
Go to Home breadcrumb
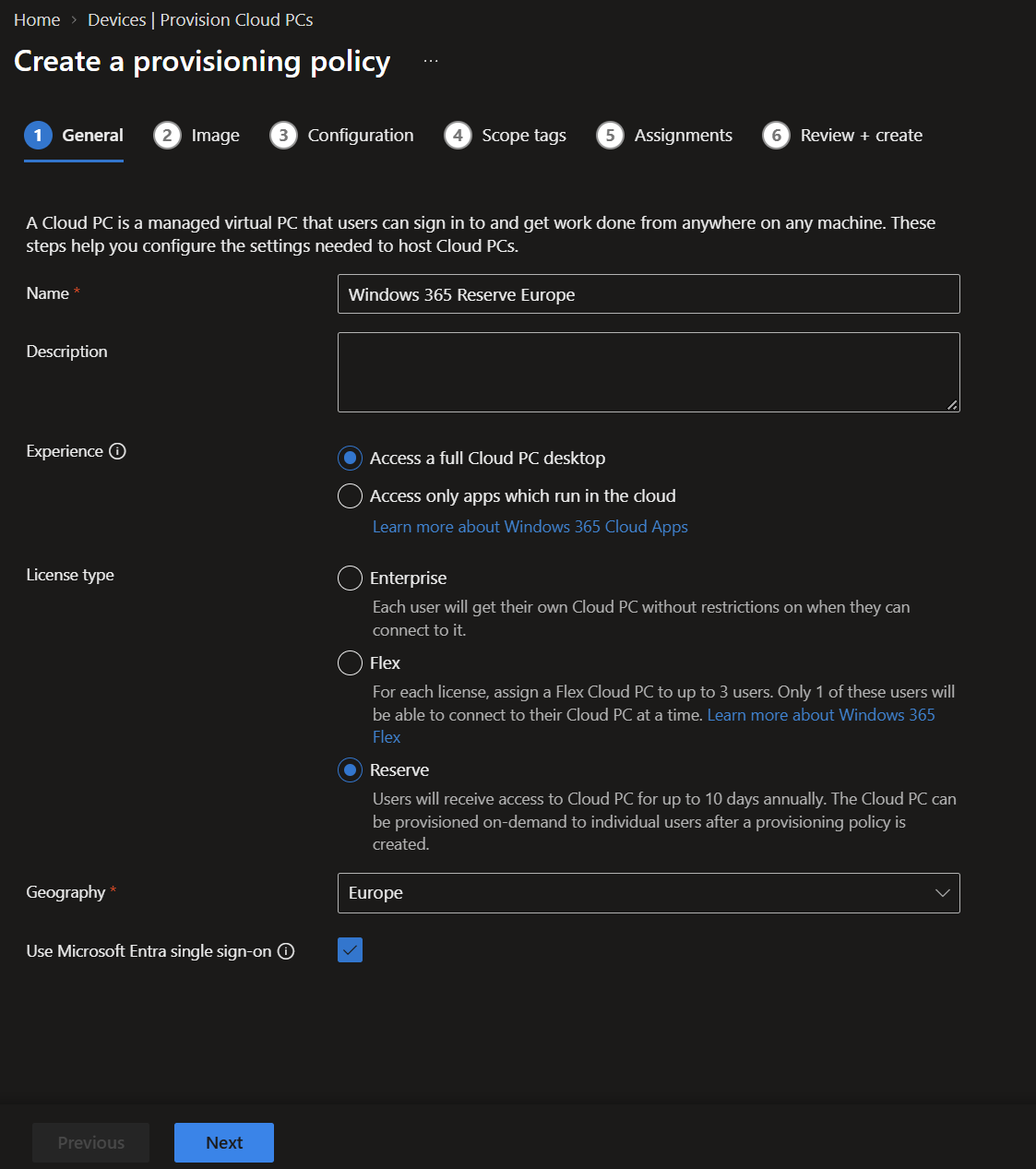[x=37, y=20]
